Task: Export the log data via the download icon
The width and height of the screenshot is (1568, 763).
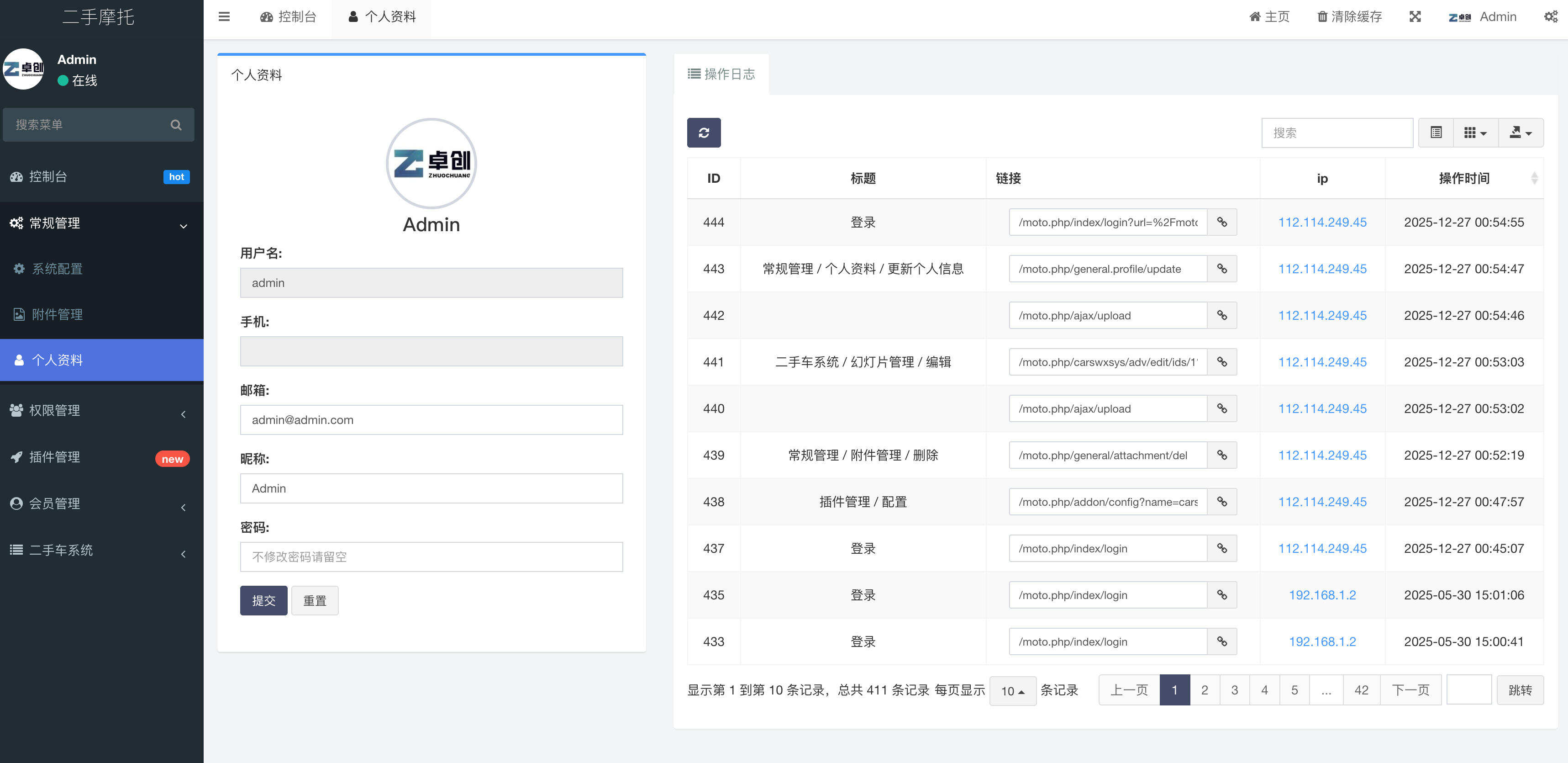Action: point(1516,132)
